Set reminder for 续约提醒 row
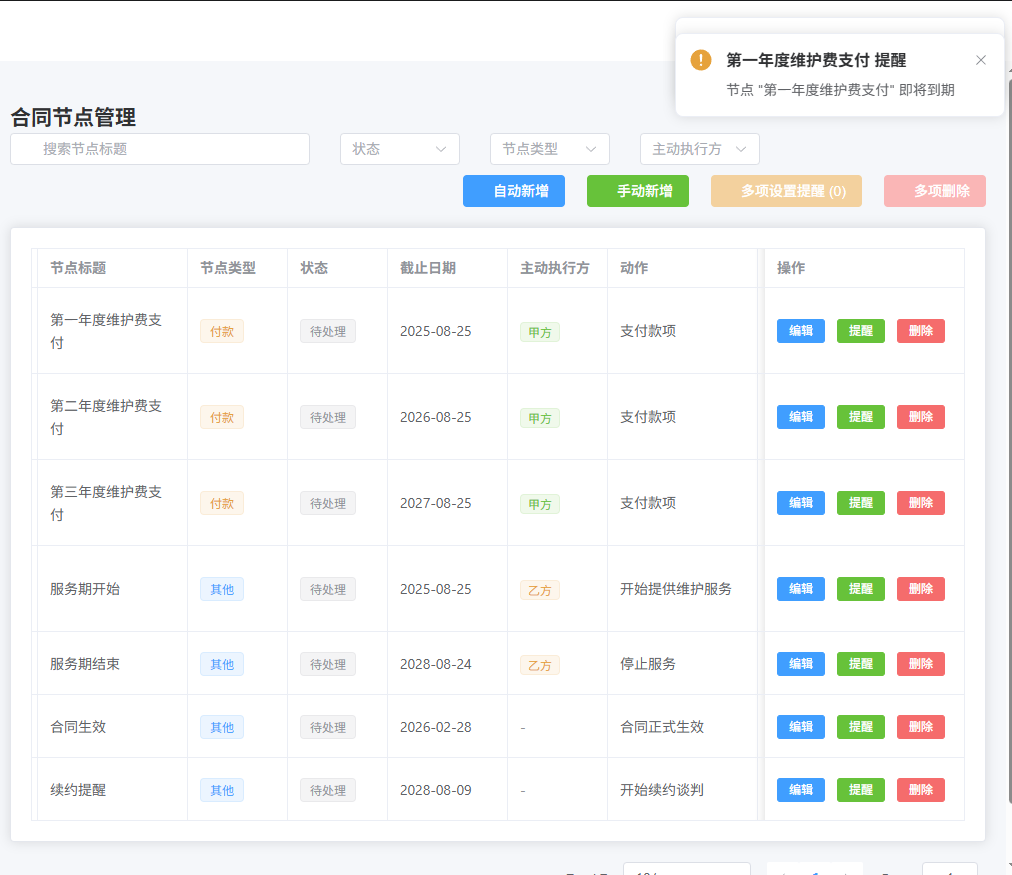This screenshot has width=1012, height=875. coord(860,790)
